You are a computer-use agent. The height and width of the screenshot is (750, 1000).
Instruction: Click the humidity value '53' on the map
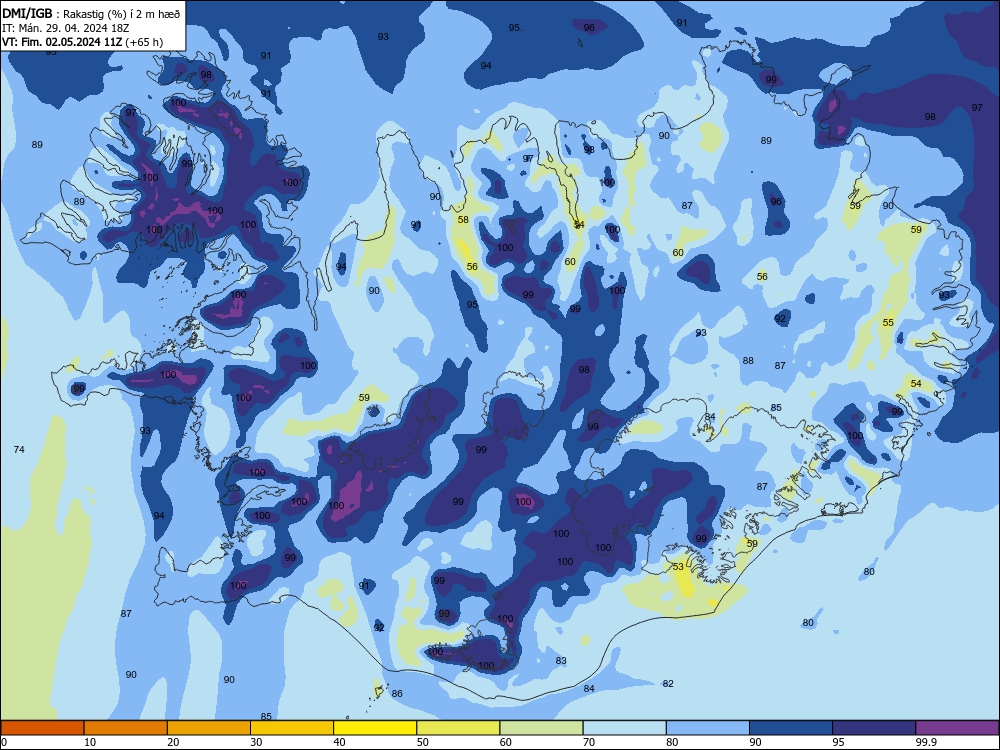678,566
